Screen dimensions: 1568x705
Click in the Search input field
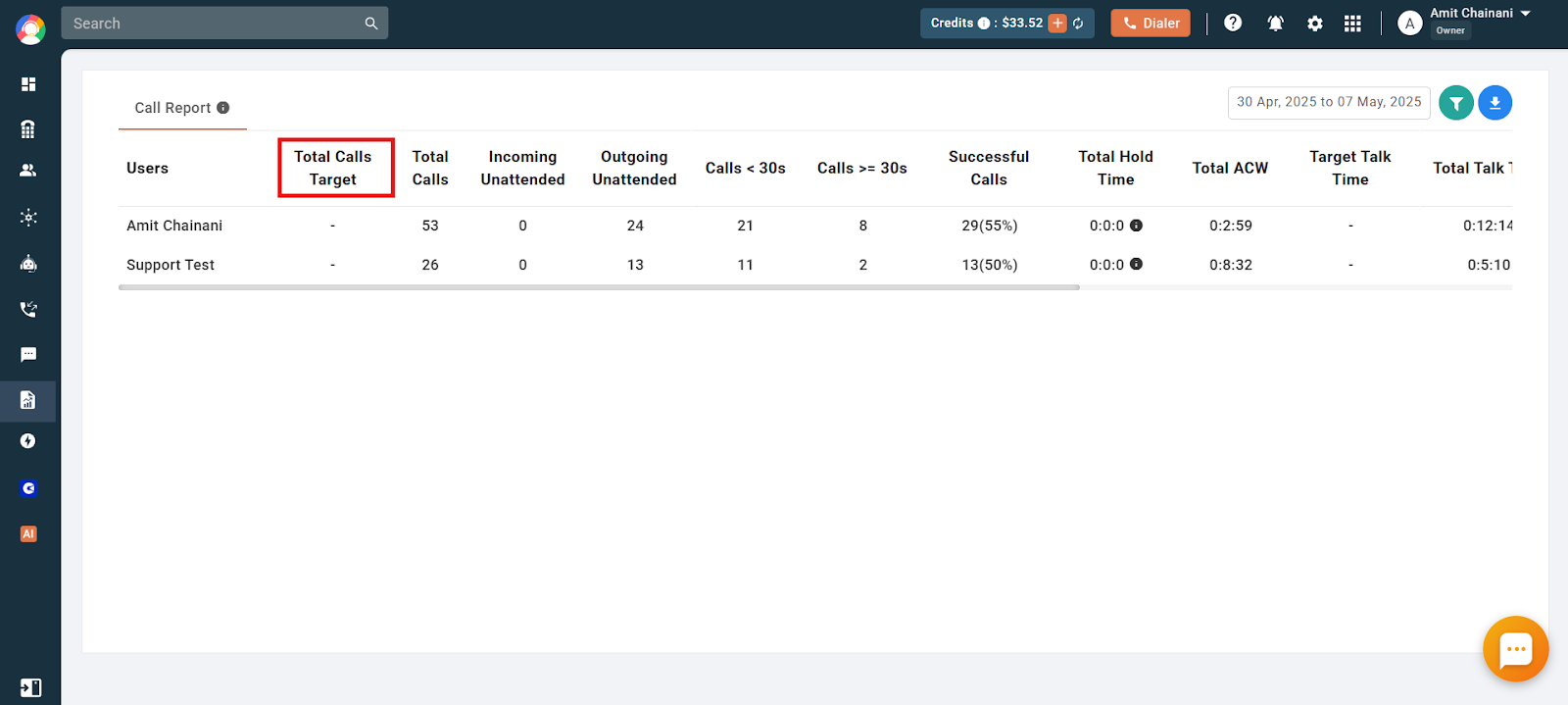pyautogui.click(x=211, y=24)
